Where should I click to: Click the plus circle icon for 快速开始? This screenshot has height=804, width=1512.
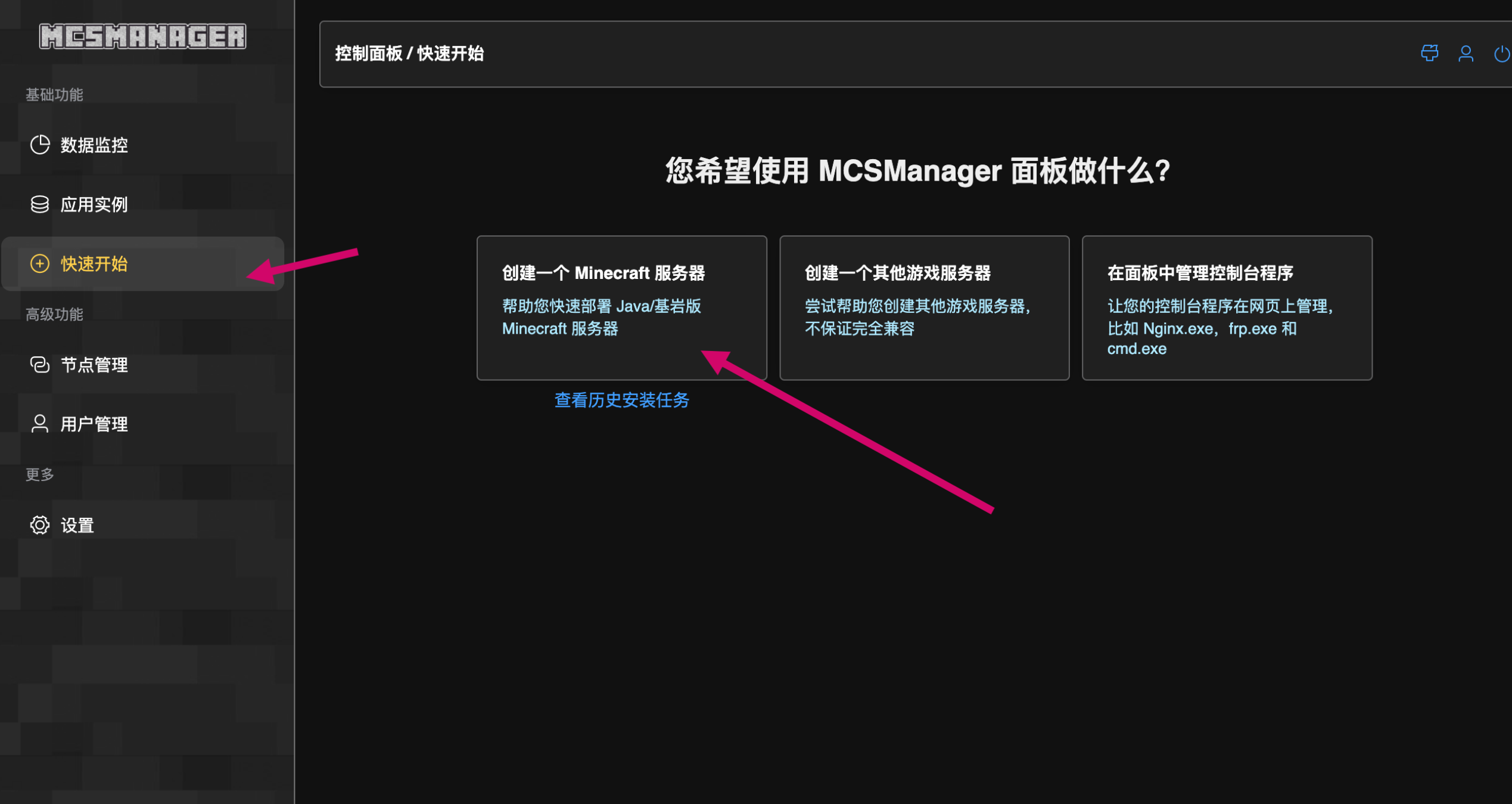click(x=40, y=263)
